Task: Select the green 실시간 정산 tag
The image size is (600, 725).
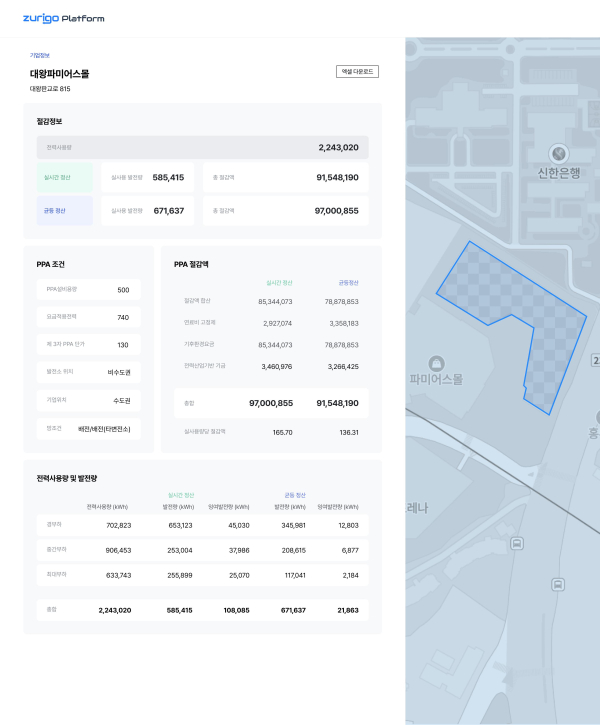Action: (x=58, y=178)
